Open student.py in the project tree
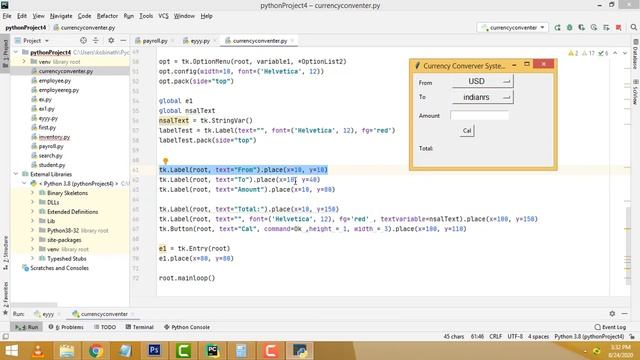Viewport: 640px width, 360px height. tap(51, 165)
